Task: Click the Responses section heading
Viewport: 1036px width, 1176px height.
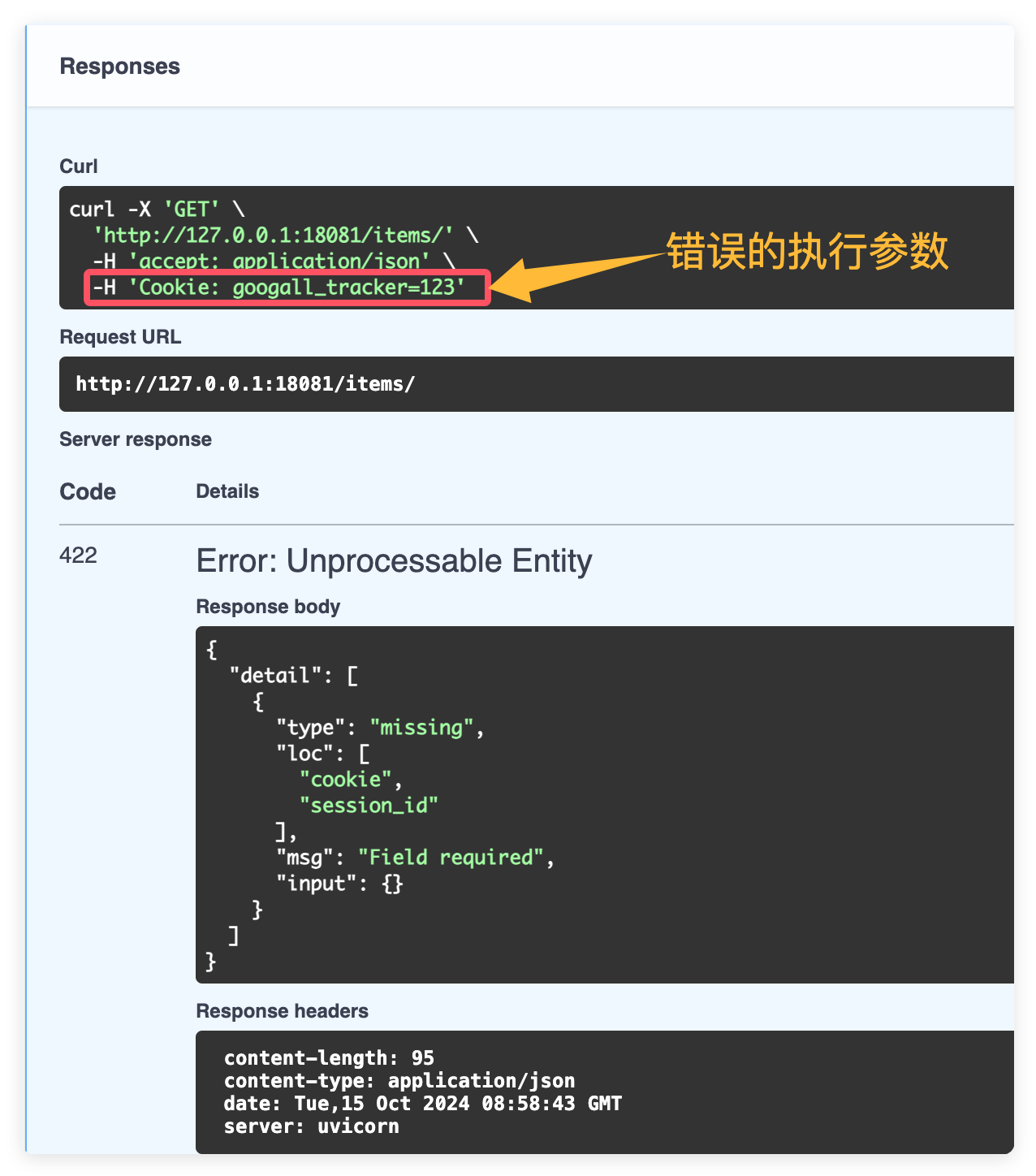Action: click(x=119, y=67)
